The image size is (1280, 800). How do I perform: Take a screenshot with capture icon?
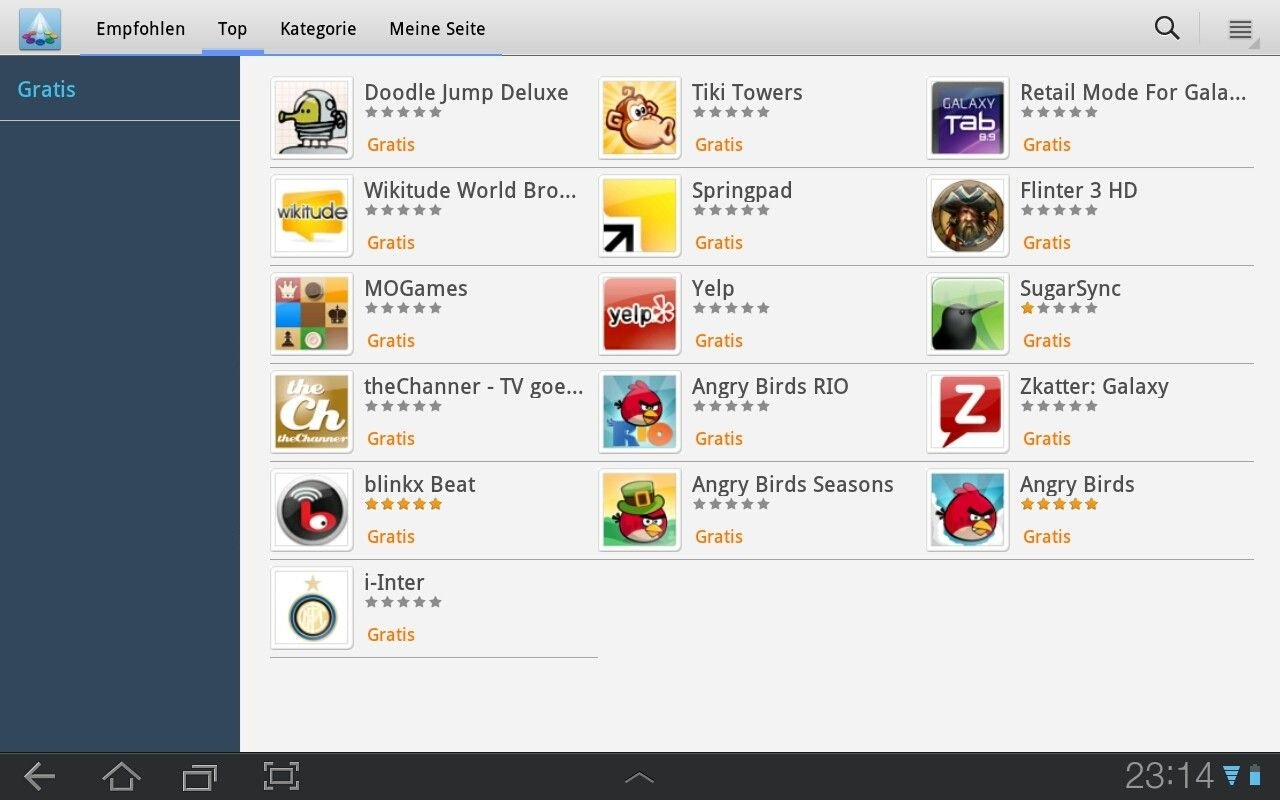pos(282,776)
